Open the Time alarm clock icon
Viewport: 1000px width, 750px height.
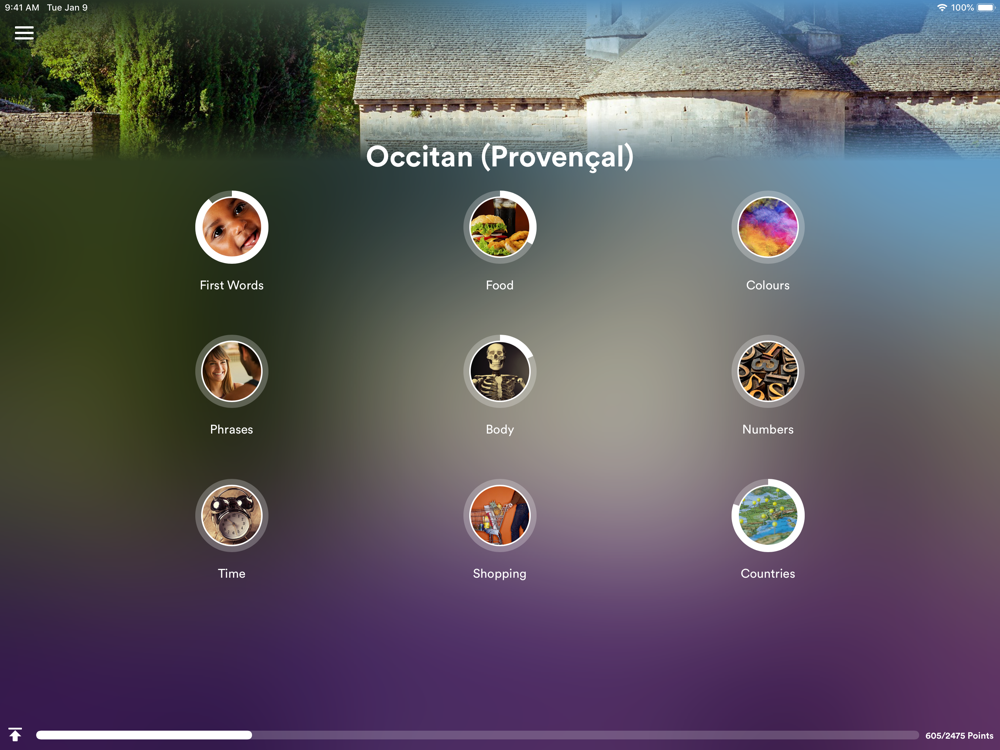click(232, 515)
